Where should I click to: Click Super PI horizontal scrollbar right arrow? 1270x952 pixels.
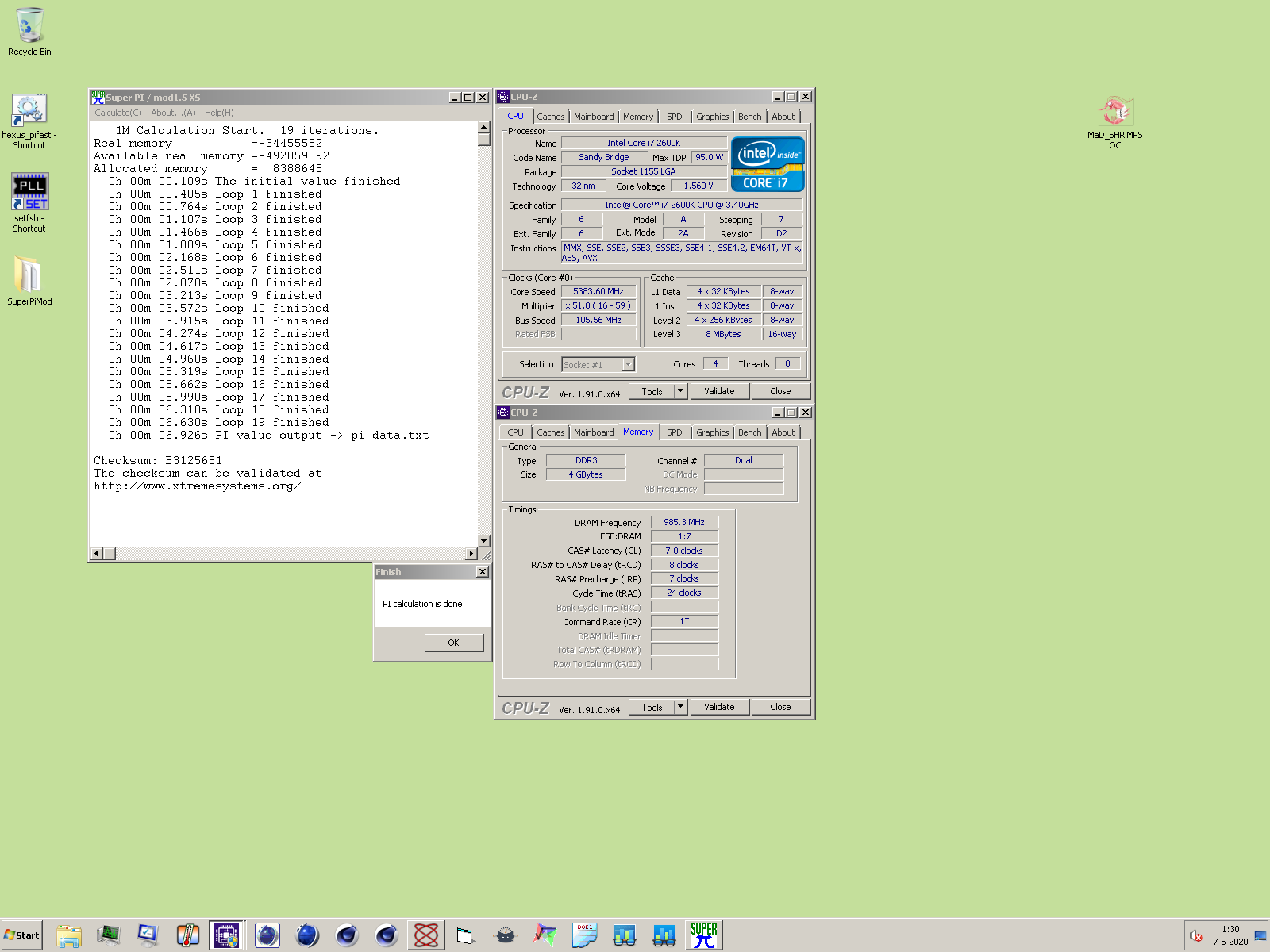(471, 554)
